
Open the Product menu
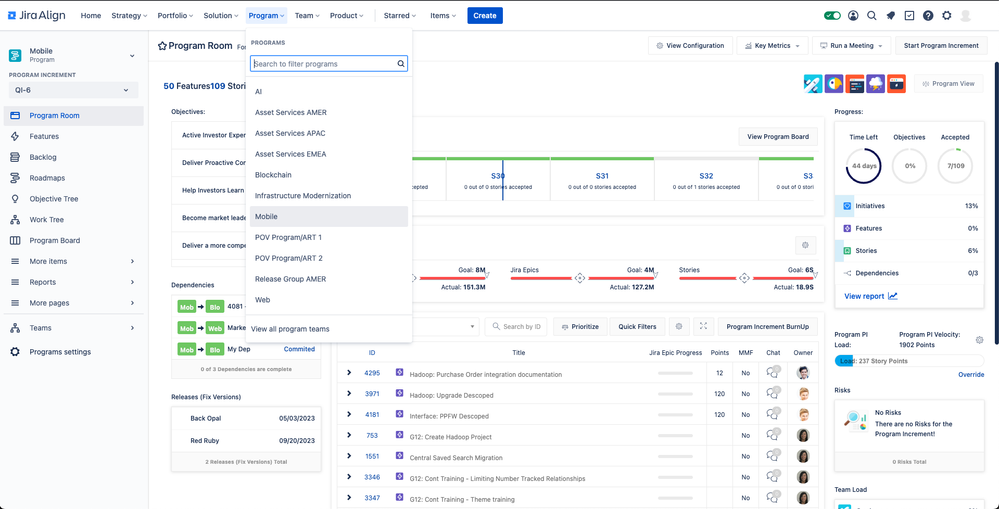347,16
